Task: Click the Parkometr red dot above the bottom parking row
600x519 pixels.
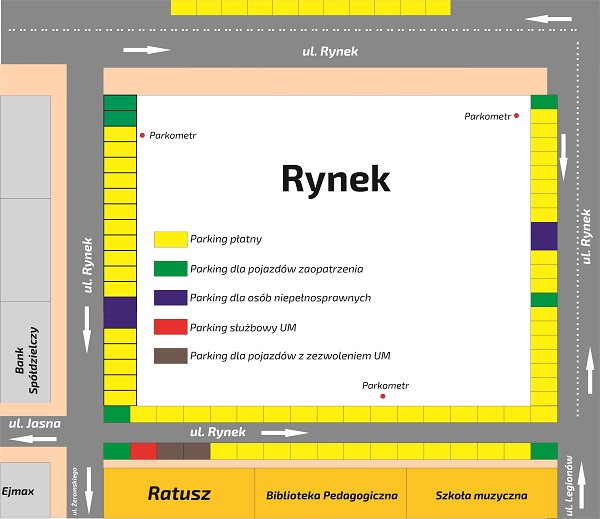Action: pos(383,397)
